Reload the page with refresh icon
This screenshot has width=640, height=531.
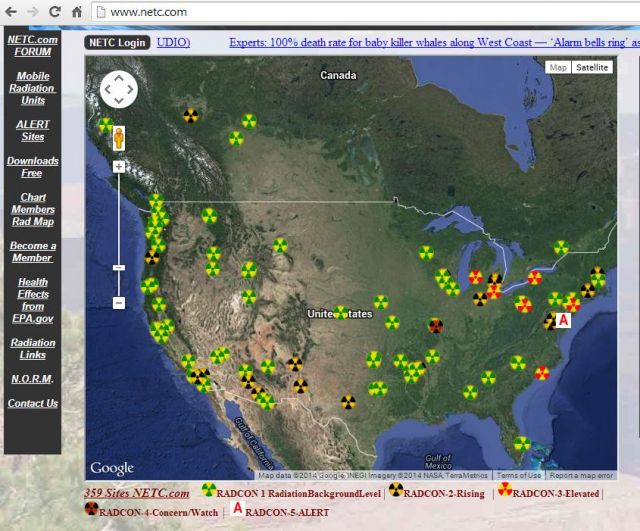(x=55, y=12)
